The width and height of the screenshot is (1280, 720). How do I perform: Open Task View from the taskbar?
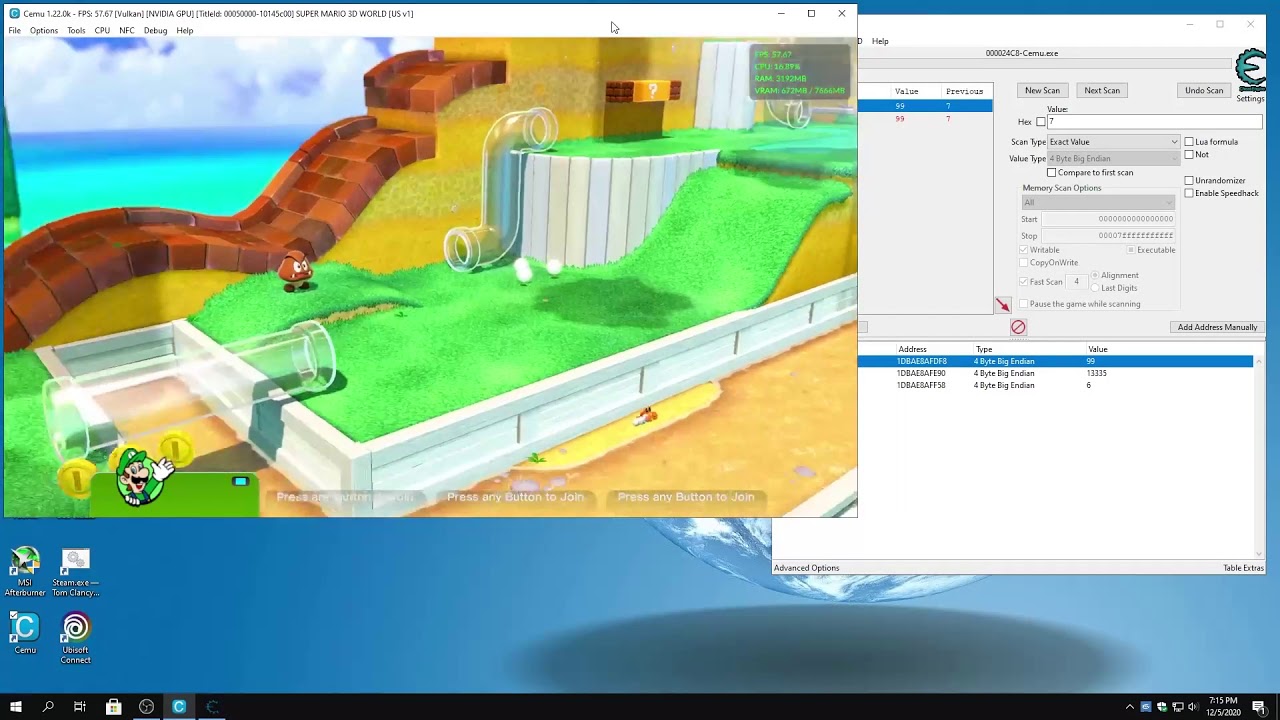point(80,707)
